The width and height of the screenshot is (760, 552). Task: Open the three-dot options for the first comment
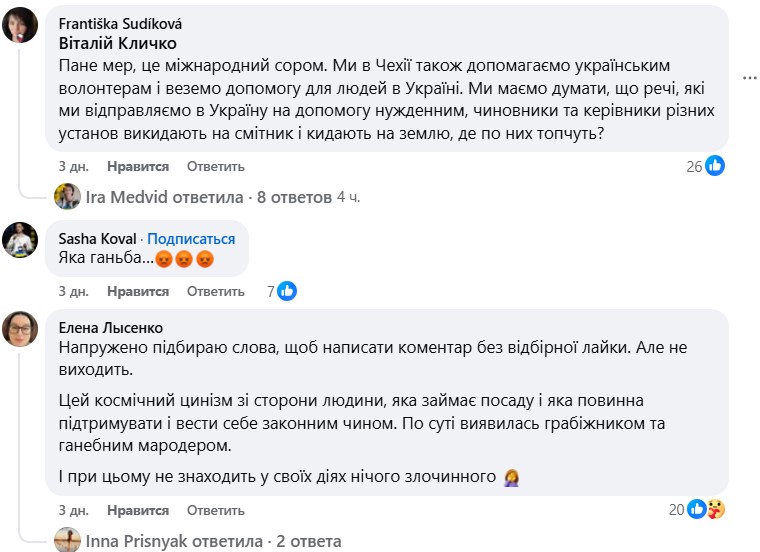point(750,76)
